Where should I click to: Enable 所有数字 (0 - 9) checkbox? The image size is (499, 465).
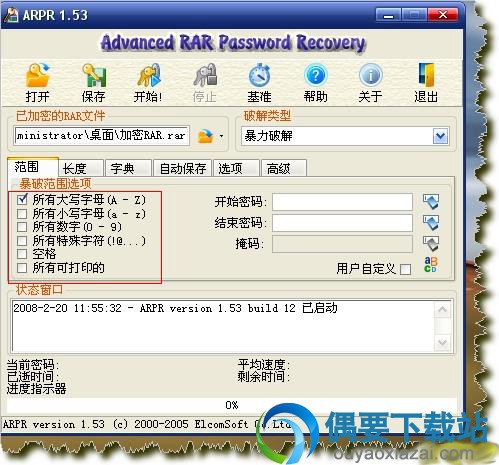pos(22,227)
